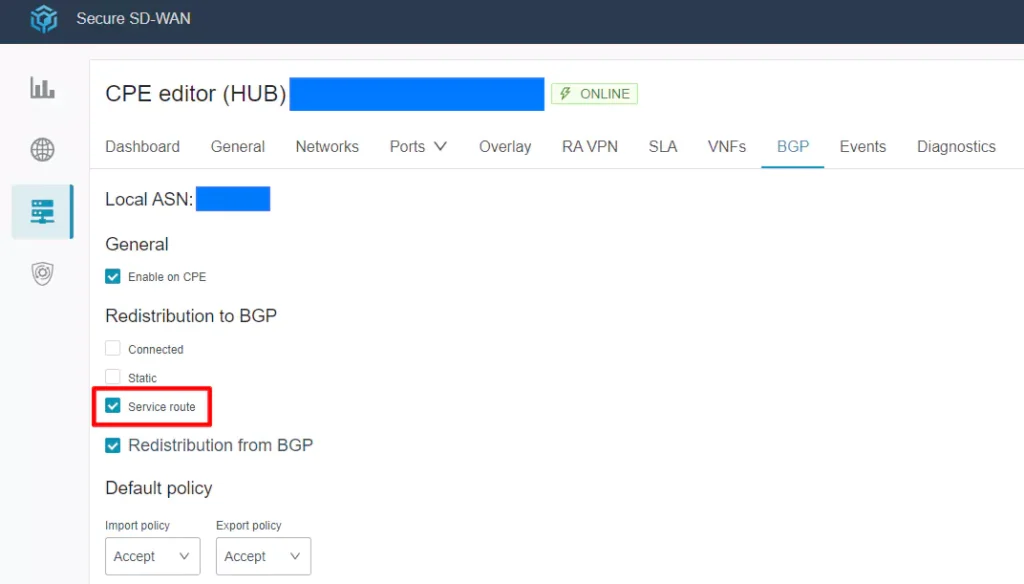Open the globe network map icon in sidebar
The height and width of the screenshot is (584, 1024).
click(42, 150)
